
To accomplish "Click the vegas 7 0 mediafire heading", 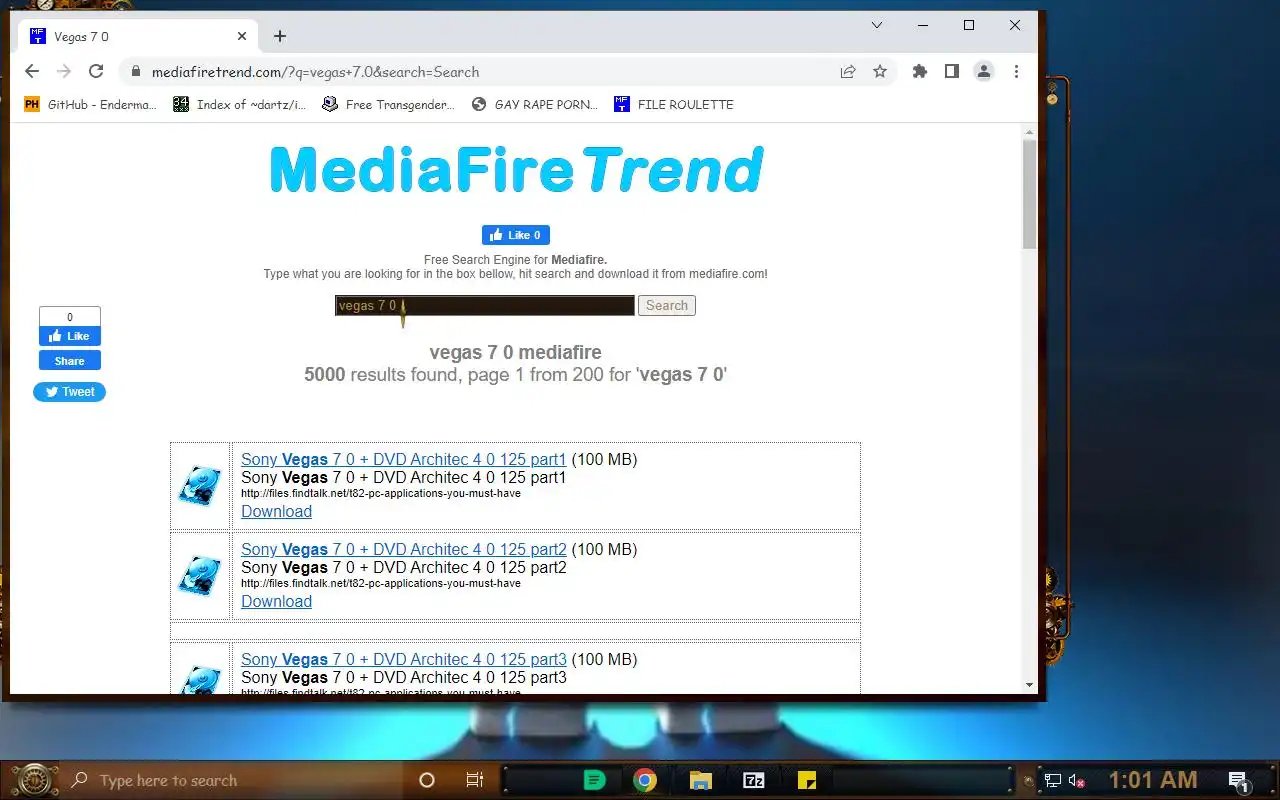I will pos(515,352).
